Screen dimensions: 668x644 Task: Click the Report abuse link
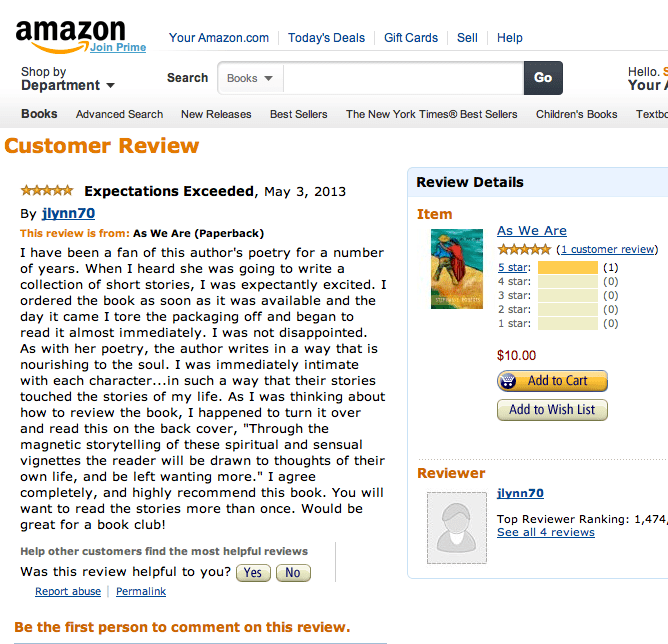(68, 592)
